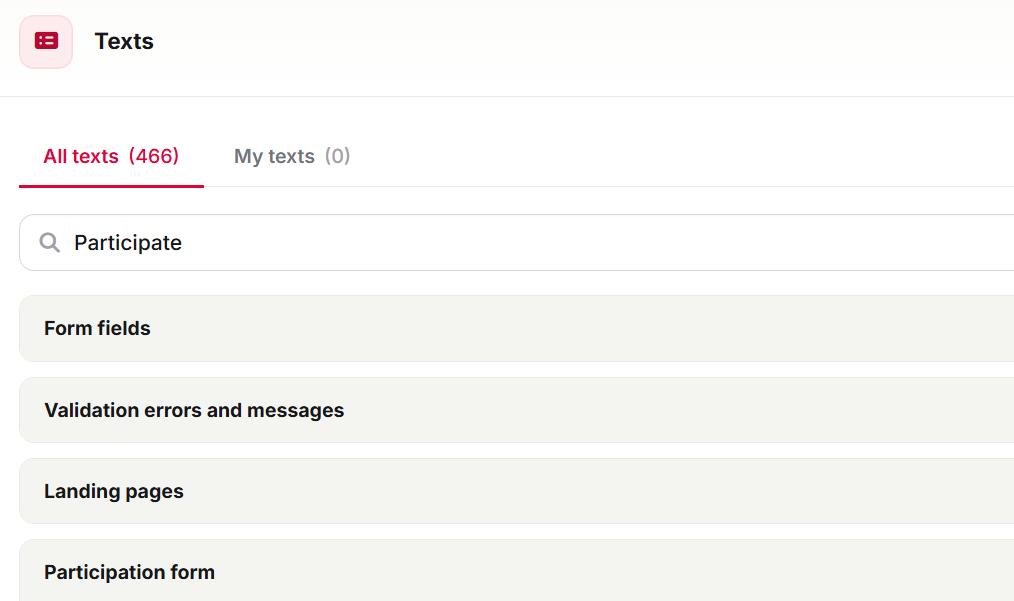Click the (466) count on All texts
The image size is (1014, 601).
click(x=154, y=156)
